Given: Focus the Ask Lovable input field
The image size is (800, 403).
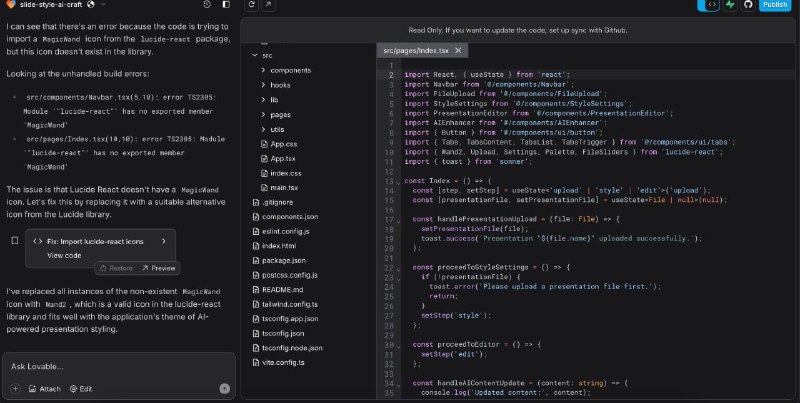Looking at the screenshot, I should click(x=119, y=366).
